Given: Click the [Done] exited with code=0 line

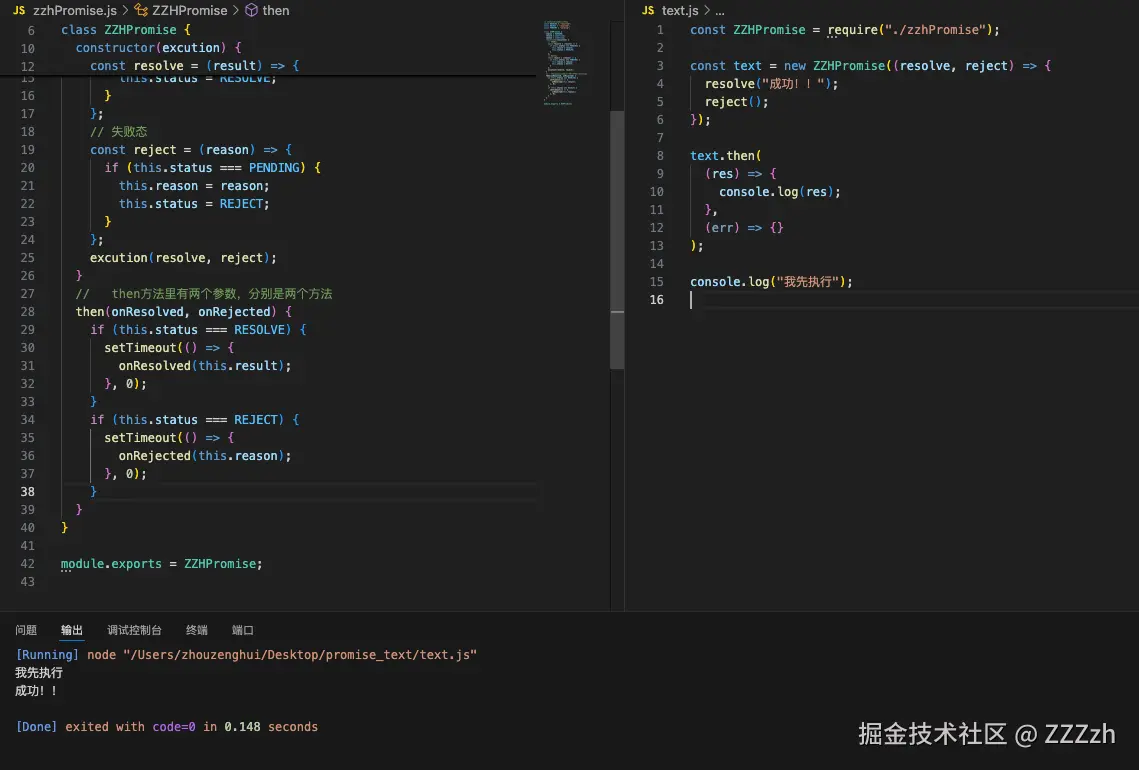Looking at the screenshot, I should (x=166, y=726).
